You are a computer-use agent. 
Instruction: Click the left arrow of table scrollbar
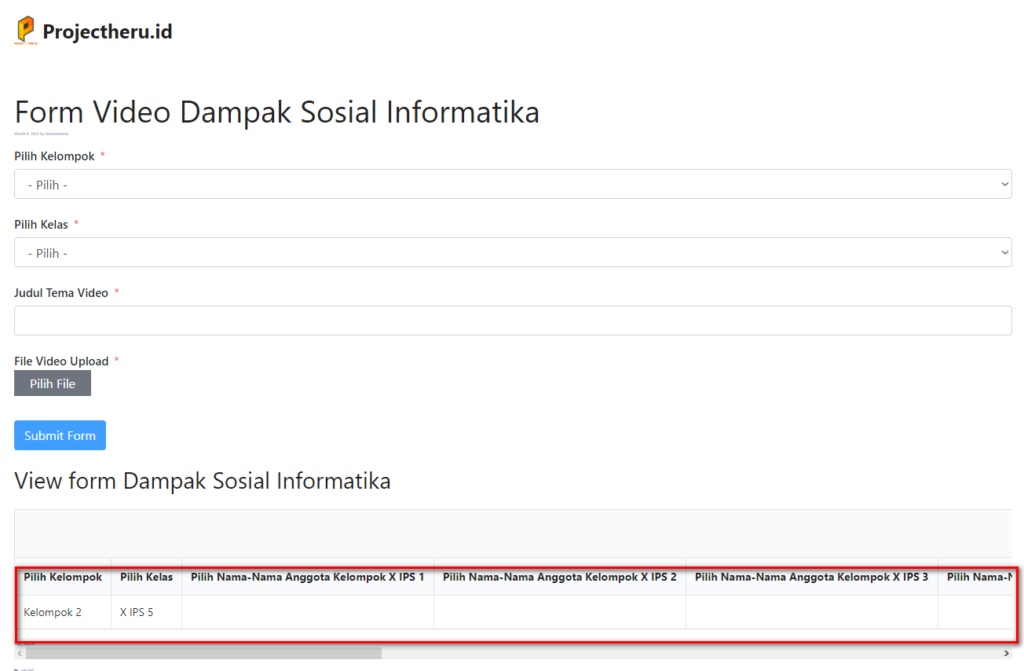(19, 653)
